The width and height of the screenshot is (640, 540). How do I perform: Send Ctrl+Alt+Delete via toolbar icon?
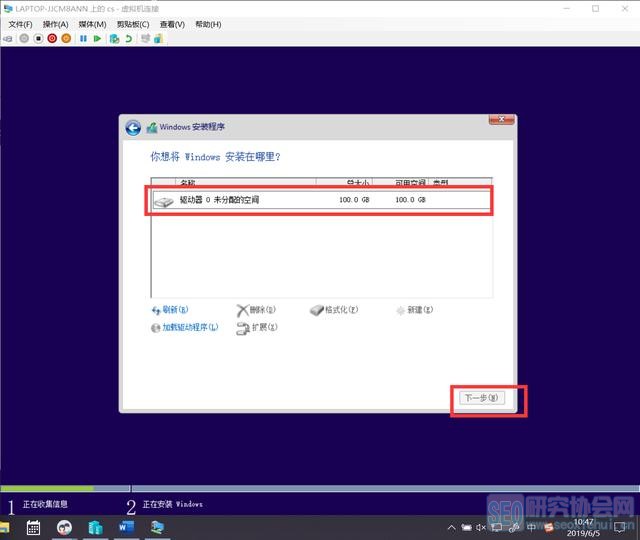tap(8, 39)
